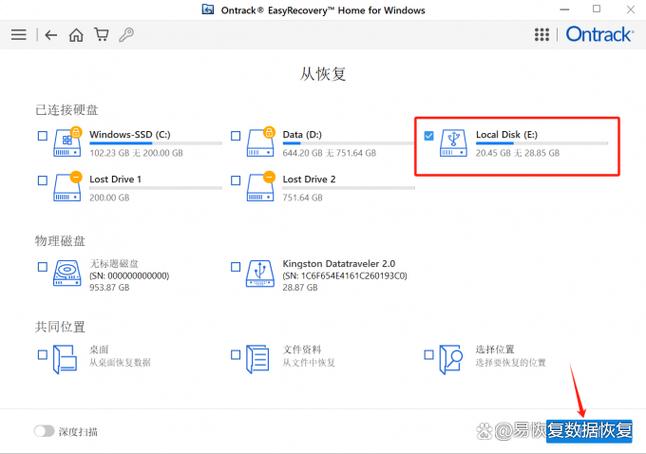Click the Lost Drive 1 label

coord(115,179)
